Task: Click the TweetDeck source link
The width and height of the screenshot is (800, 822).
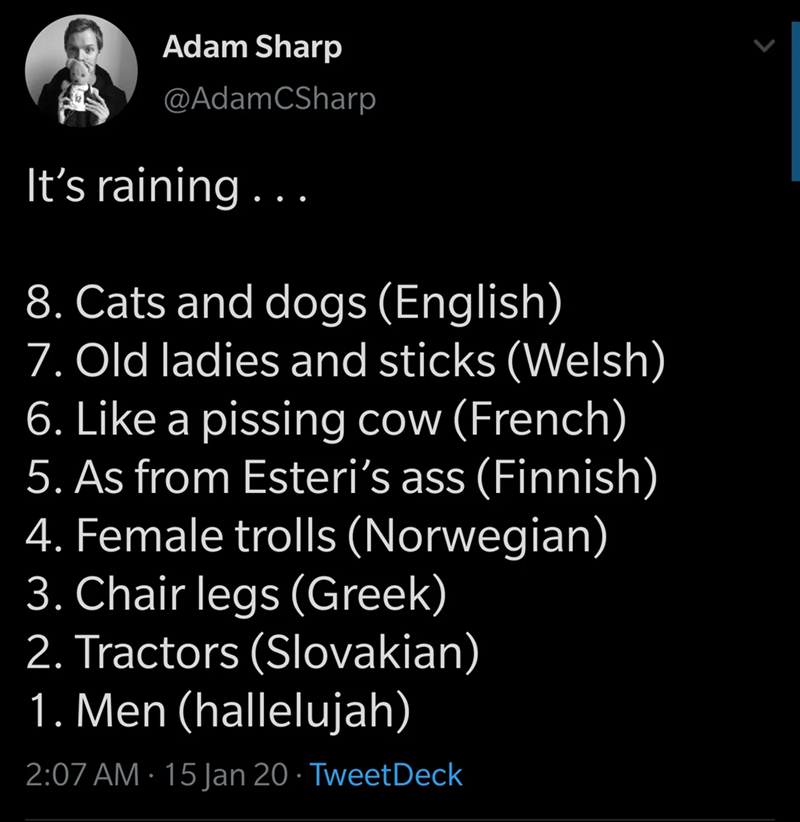Action: pyautogui.click(x=387, y=774)
